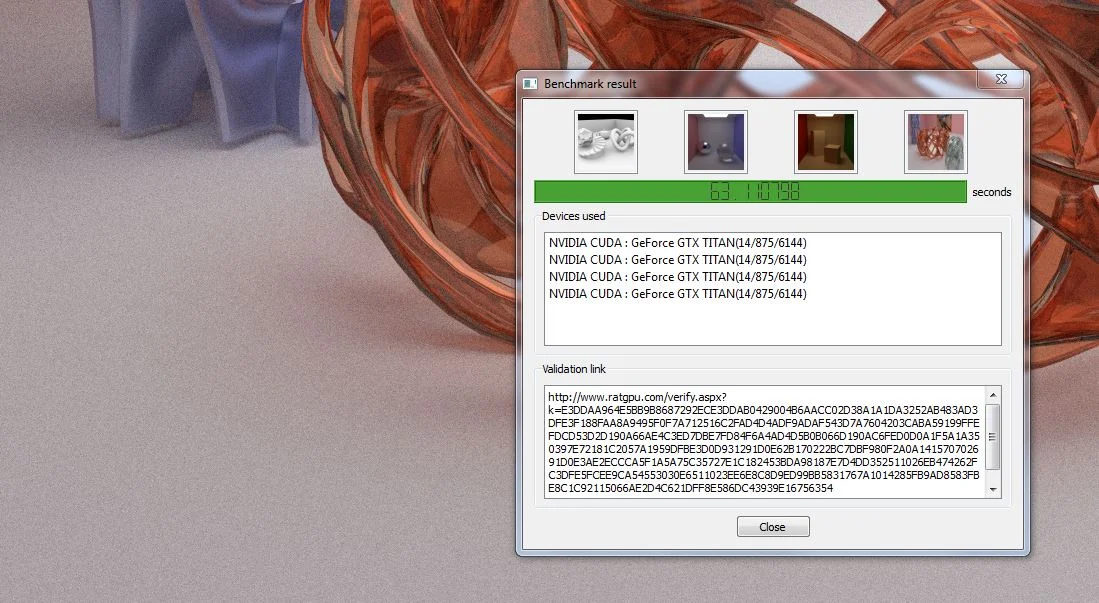Open the Cornell box scene thumbnail
The height and width of the screenshot is (603, 1099).
click(x=826, y=142)
